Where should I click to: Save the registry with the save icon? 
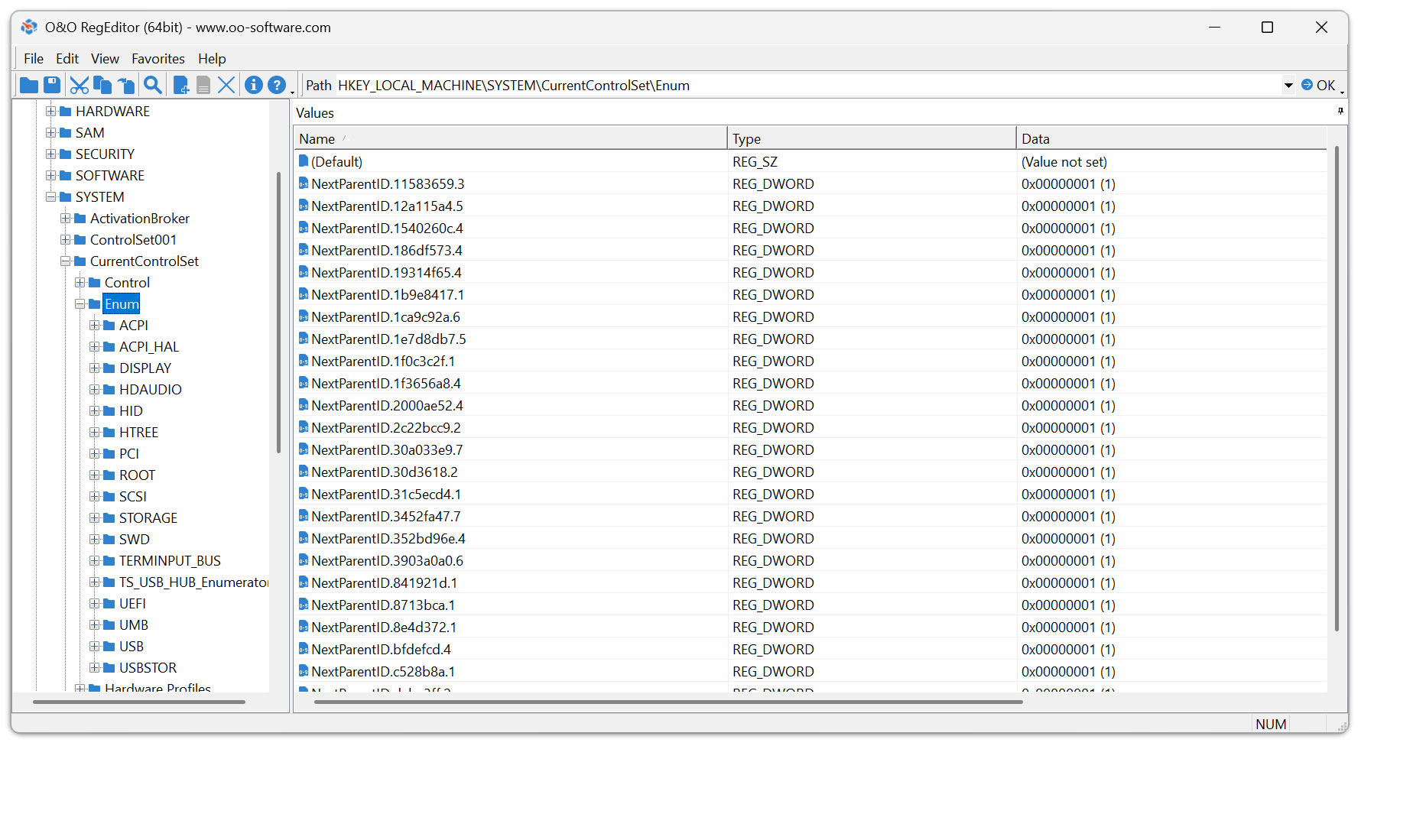[x=51, y=85]
